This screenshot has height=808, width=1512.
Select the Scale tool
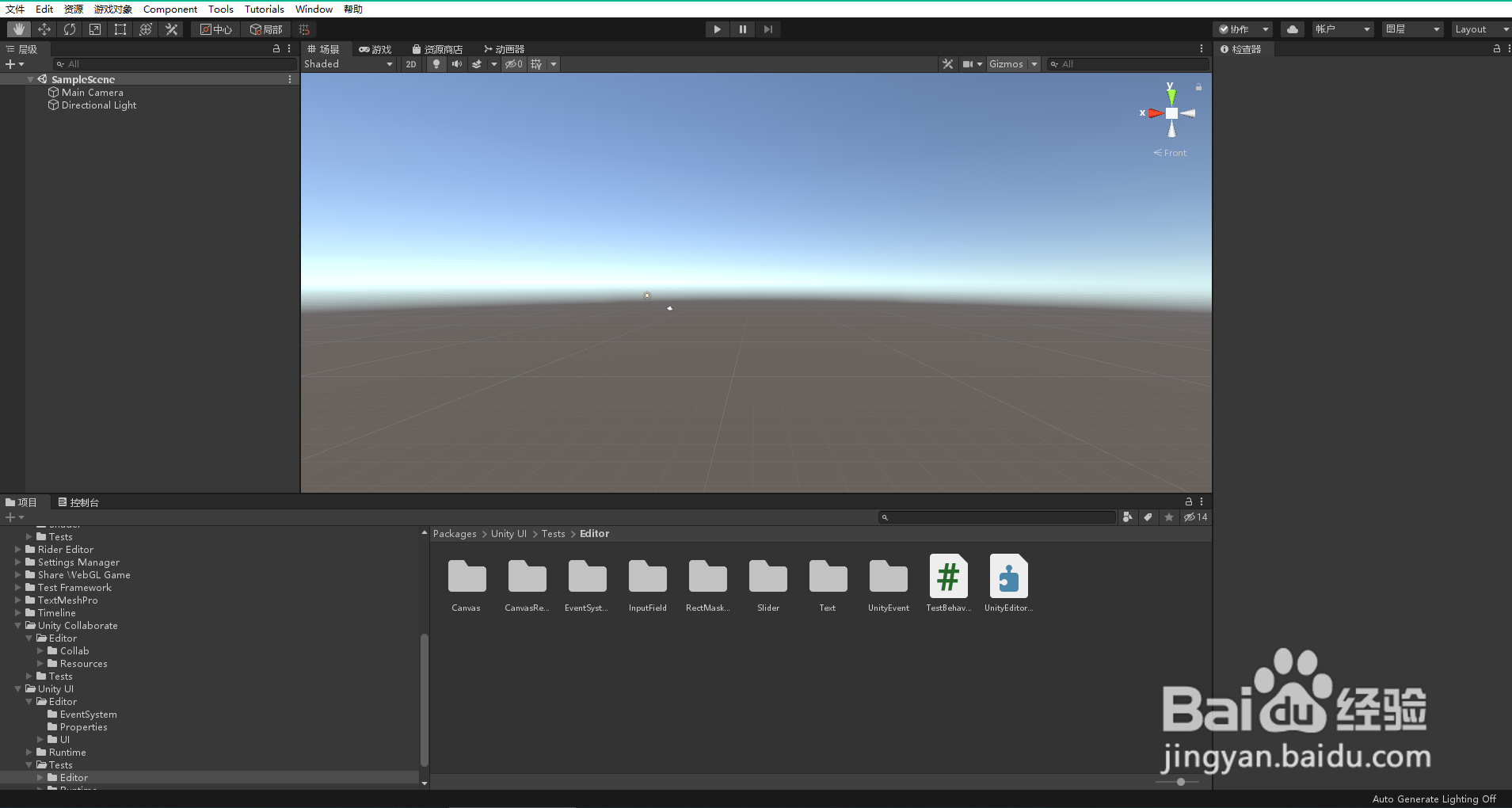(x=95, y=29)
